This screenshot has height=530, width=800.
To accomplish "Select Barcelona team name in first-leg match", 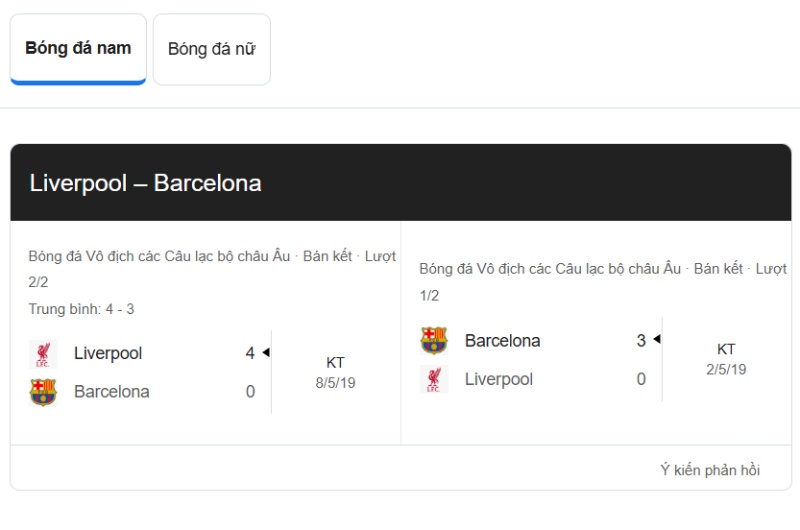I will pyautogui.click(x=503, y=340).
